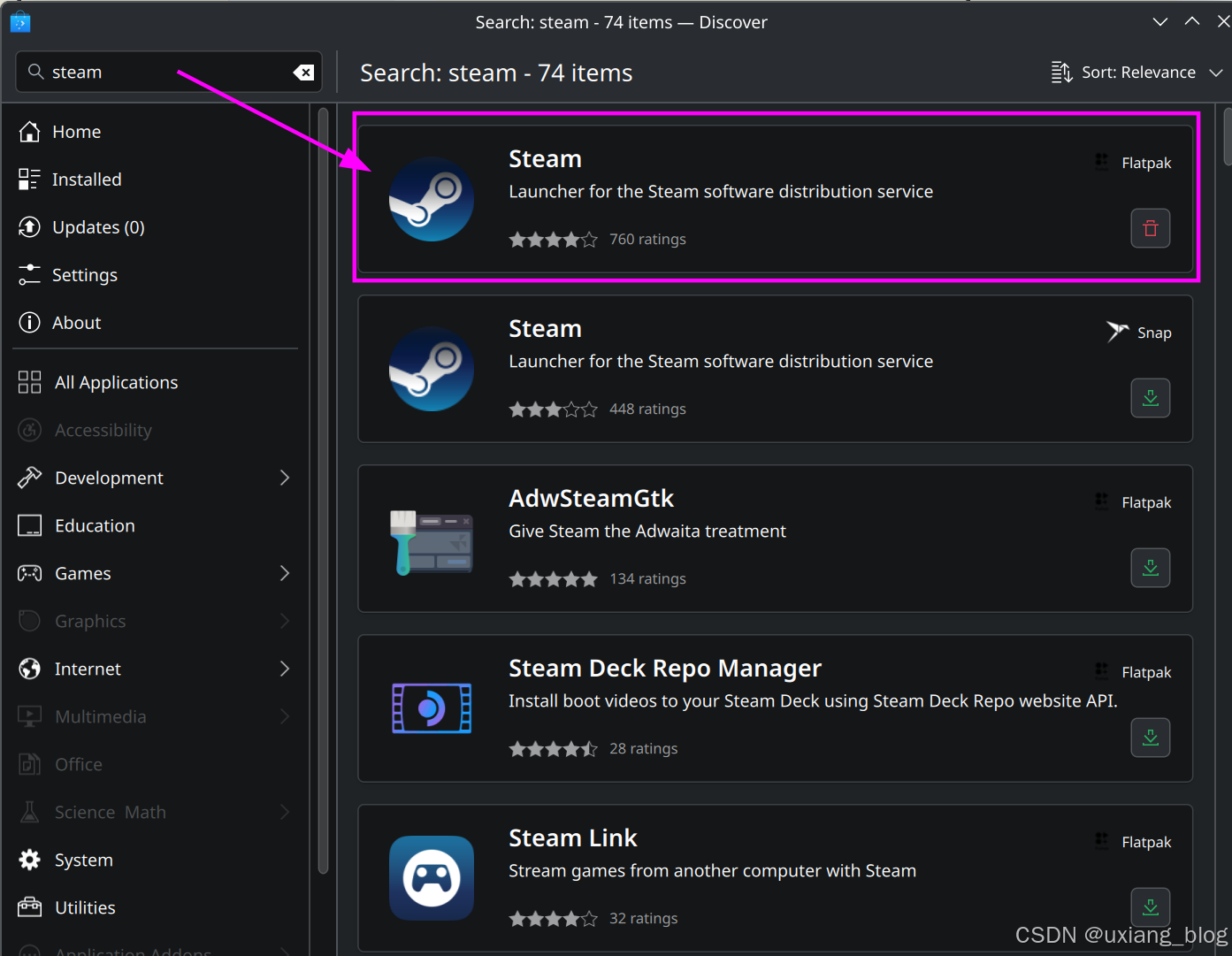Click the Home house icon
1232x956 pixels.
[x=29, y=132]
